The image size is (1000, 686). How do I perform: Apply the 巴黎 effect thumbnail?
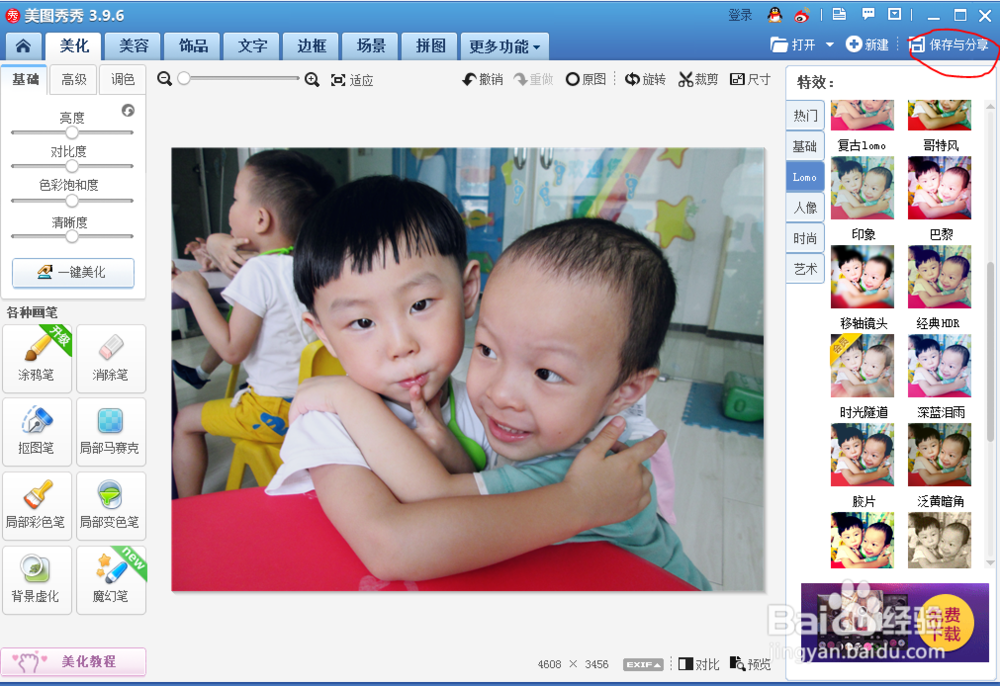pyautogui.click(x=939, y=188)
